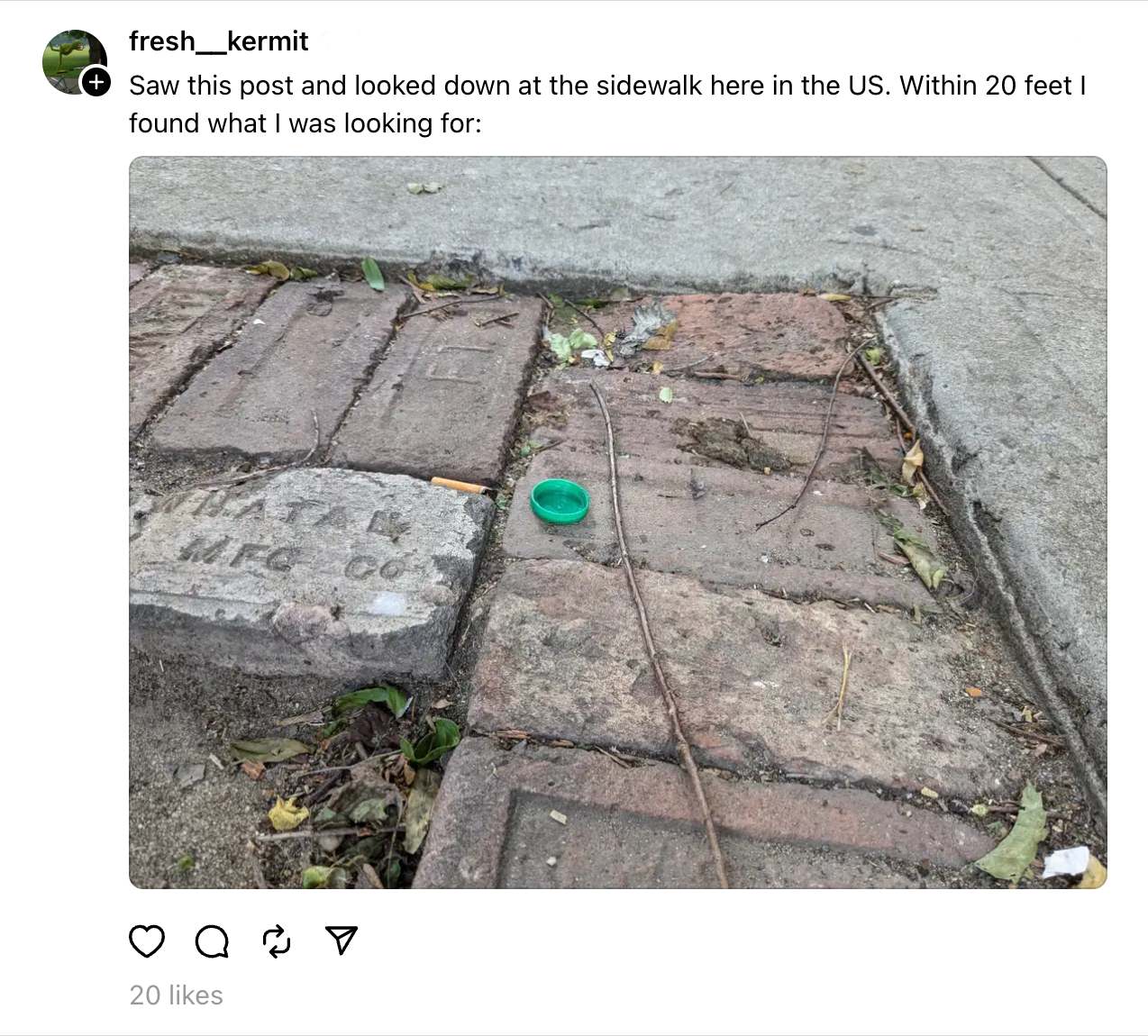Repost using the circular arrows icon
Screen dimensions: 1148x1036
click(277, 941)
